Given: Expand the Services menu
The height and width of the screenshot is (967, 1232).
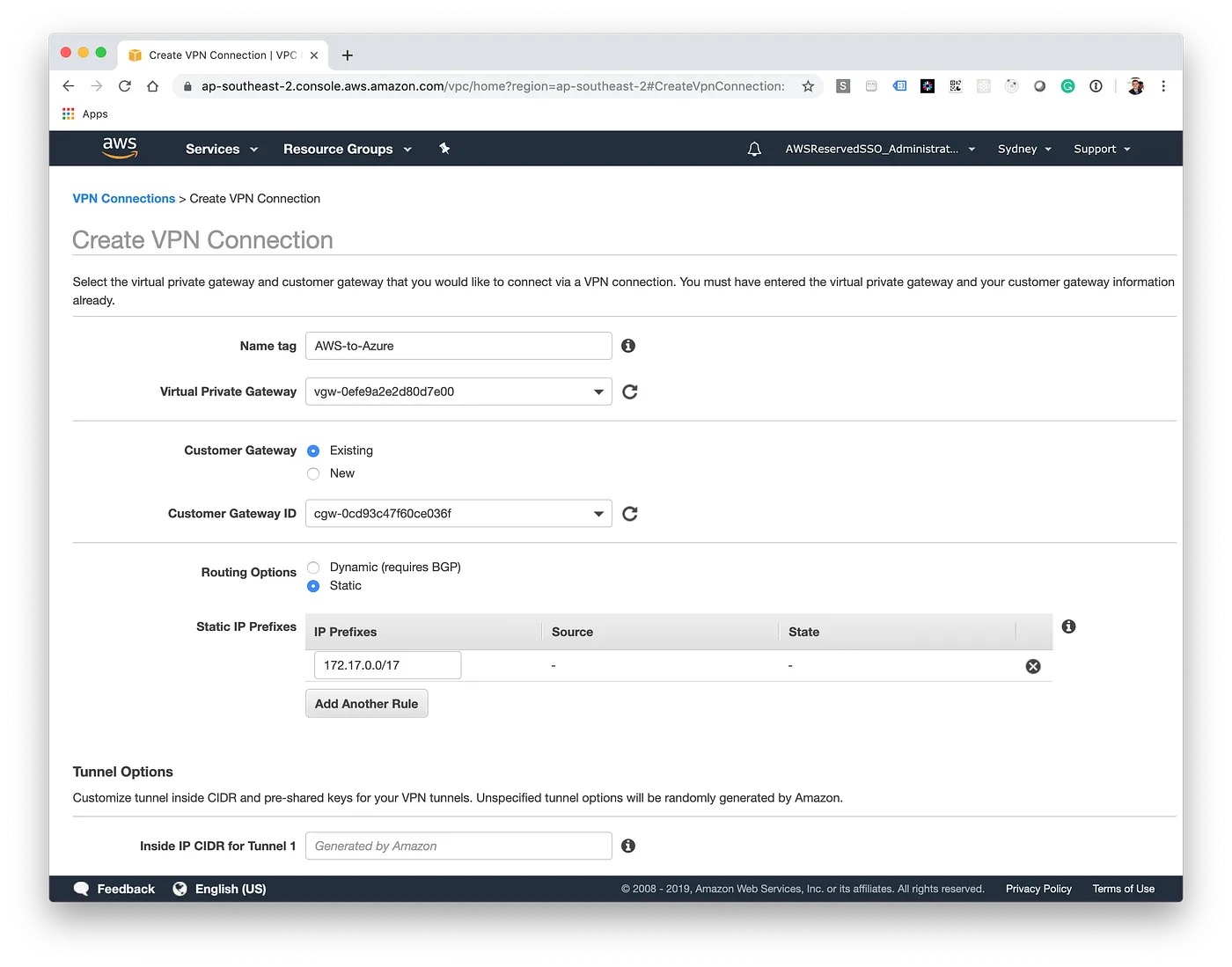Looking at the screenshot, I should (x=222, y=150).
